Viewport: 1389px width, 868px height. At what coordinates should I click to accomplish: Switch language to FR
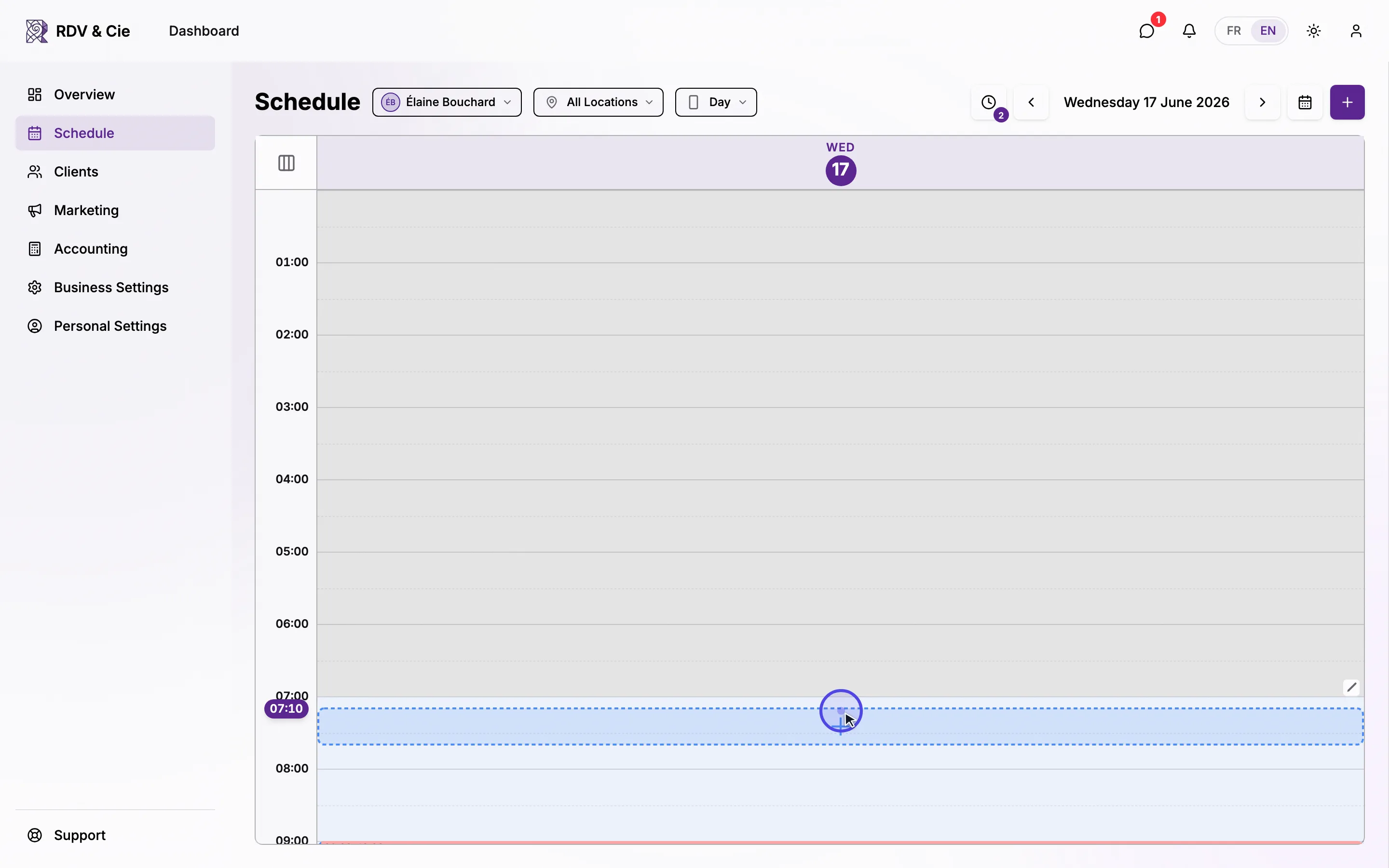pyautogui.click(x=1233, y=31)
